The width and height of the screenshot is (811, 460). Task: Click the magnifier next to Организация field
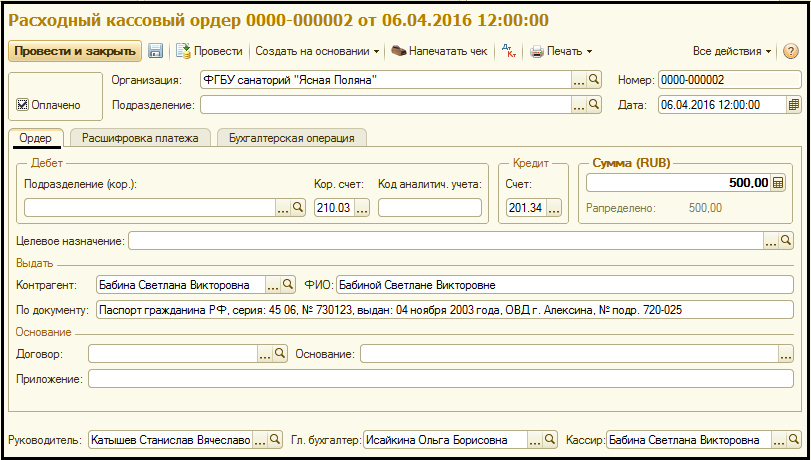(x=594, y=80)
